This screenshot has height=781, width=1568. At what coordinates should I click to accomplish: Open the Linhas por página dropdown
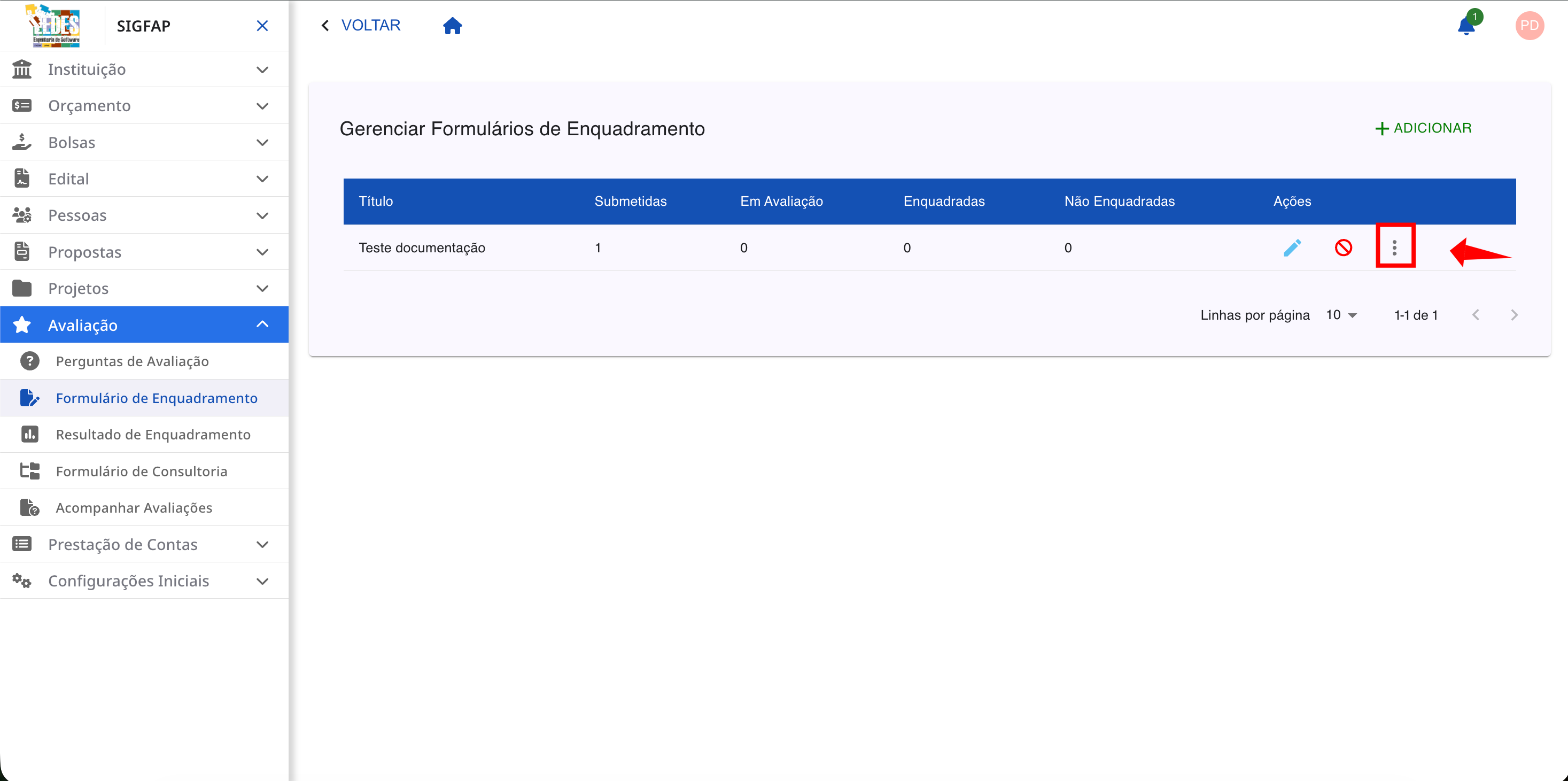click(1341, 315)
